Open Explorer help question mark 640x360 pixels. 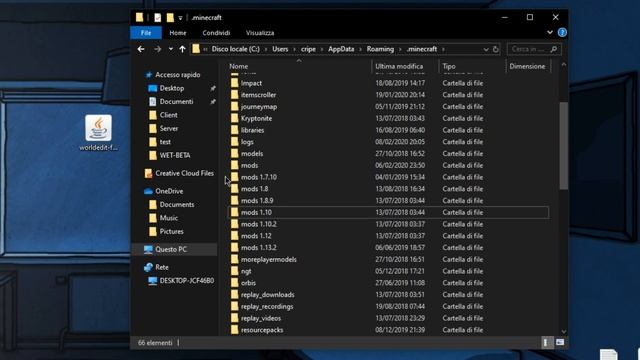tap(562, 33)
